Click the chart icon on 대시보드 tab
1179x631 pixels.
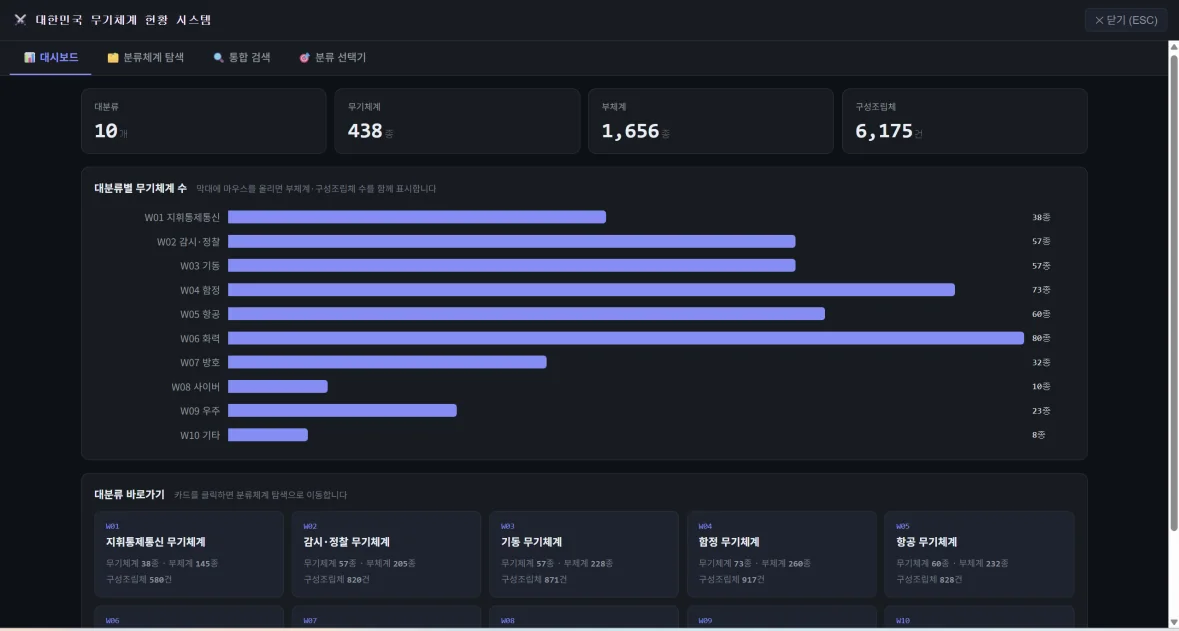[29, 57]
